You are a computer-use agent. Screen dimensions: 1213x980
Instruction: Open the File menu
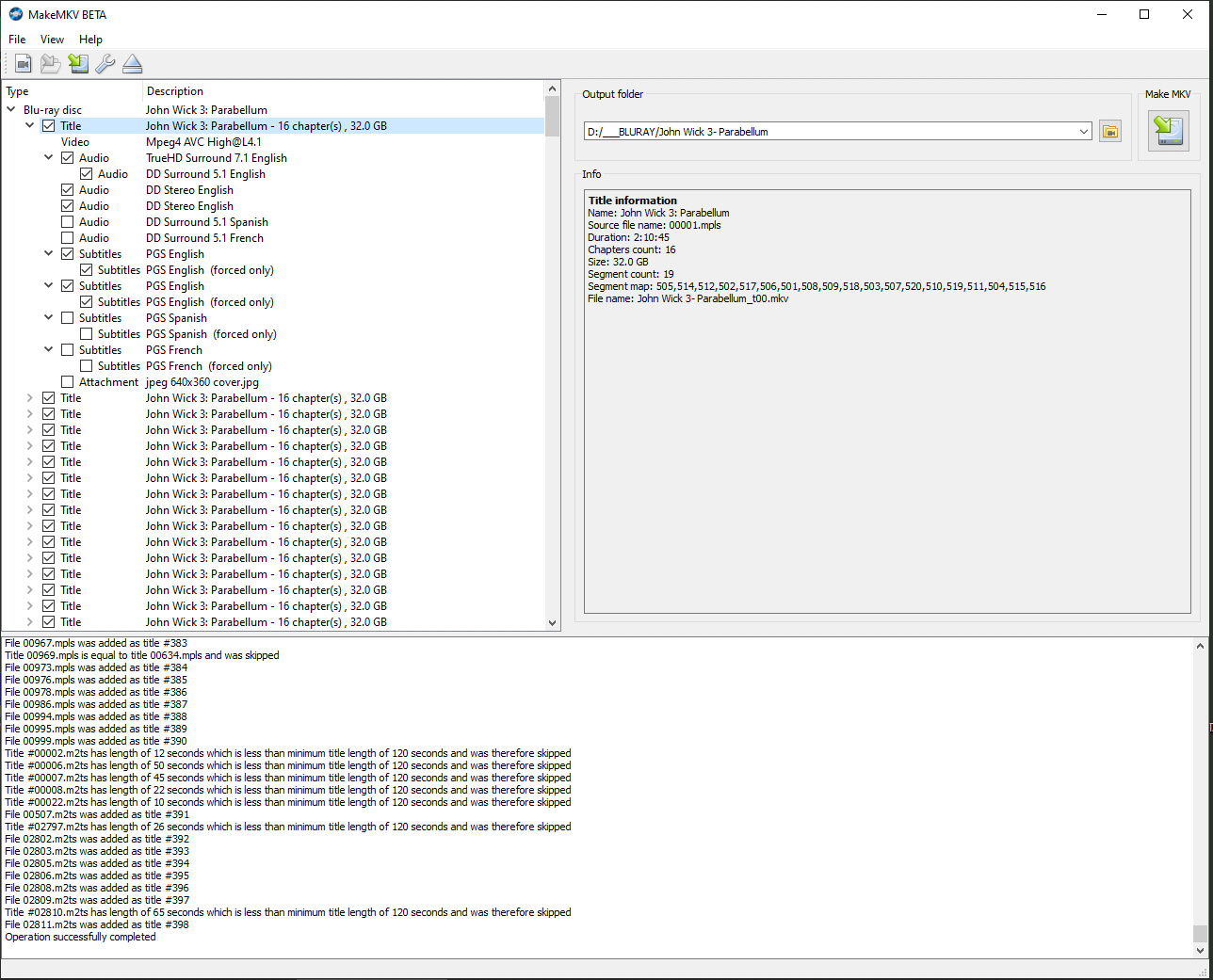(17, 40)
